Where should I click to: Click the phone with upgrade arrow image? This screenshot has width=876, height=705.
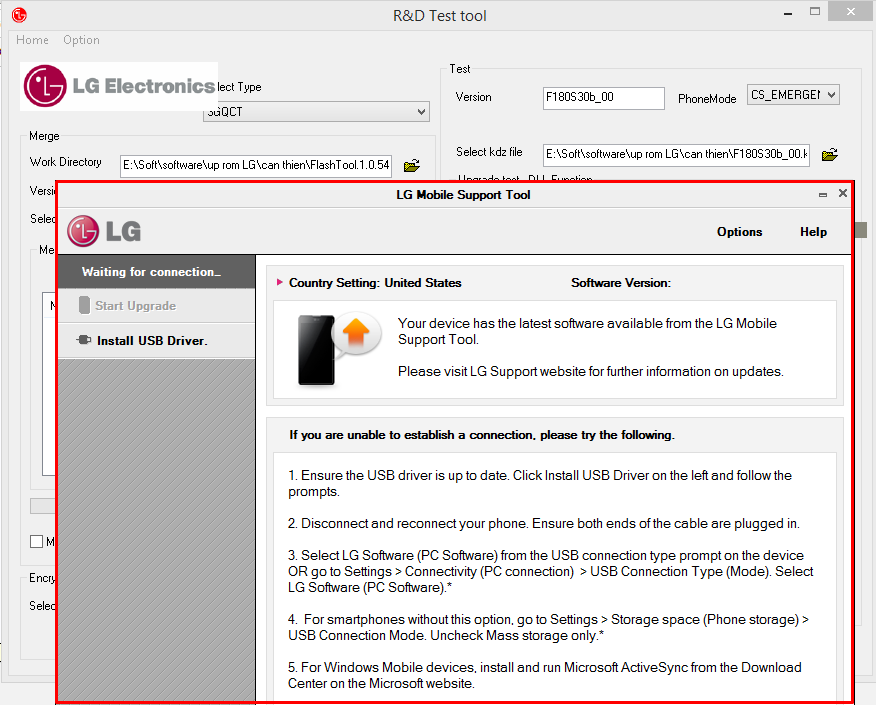(339, 349)
